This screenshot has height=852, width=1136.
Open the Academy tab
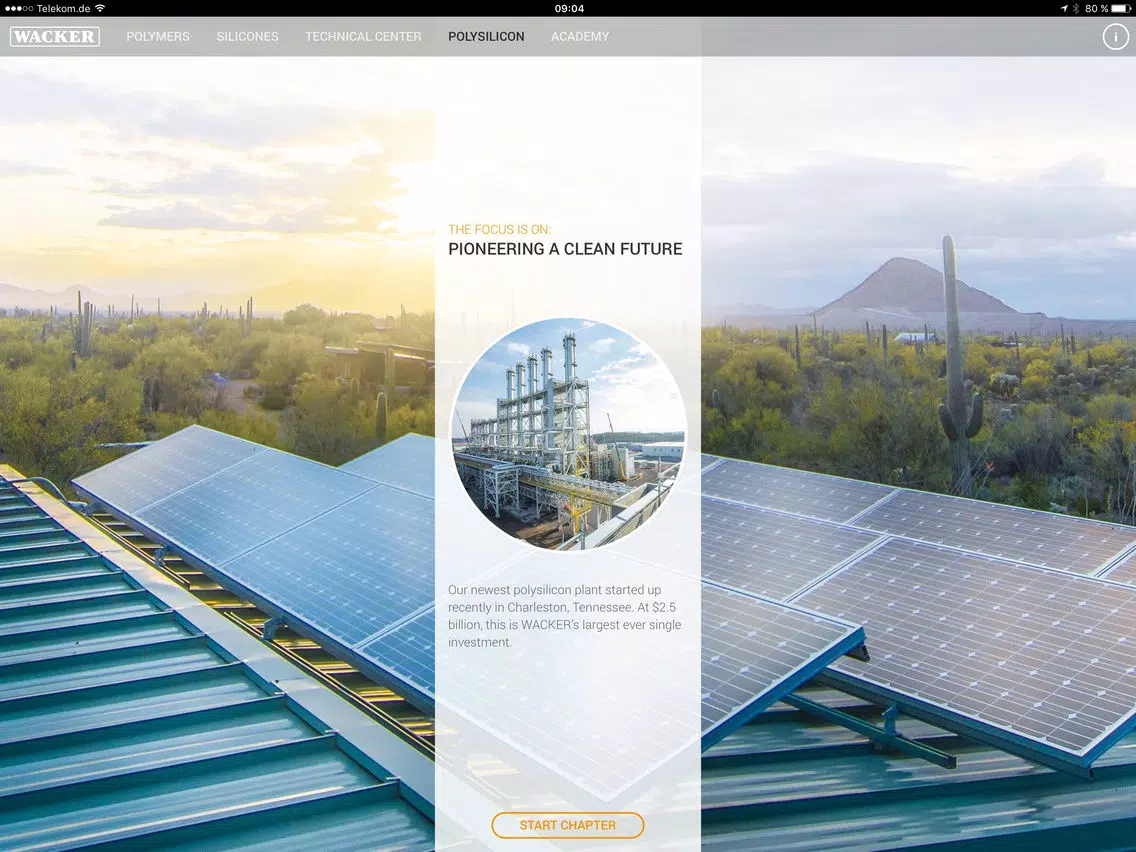(580, 37)
